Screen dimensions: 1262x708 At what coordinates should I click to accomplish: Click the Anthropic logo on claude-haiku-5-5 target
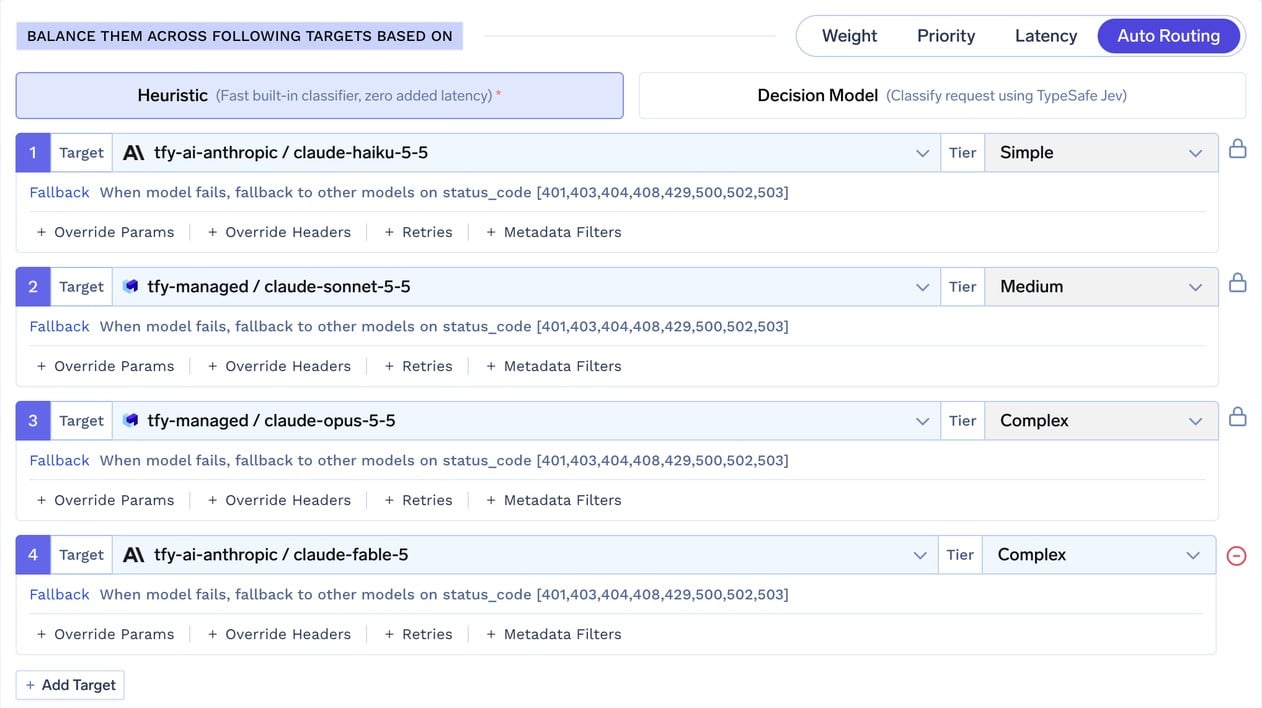tap(133, 153)
